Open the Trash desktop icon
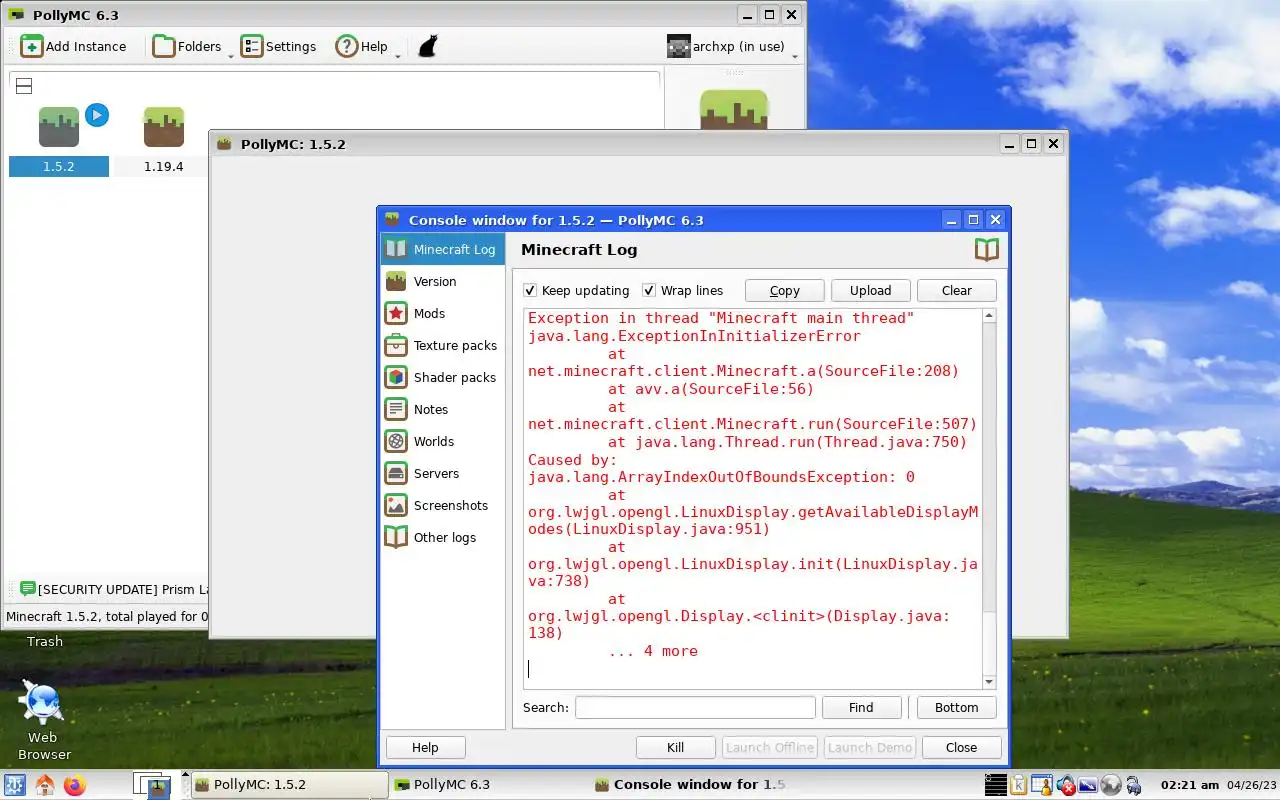Screen dimensions: 1280x800 (x=44, y=641)
